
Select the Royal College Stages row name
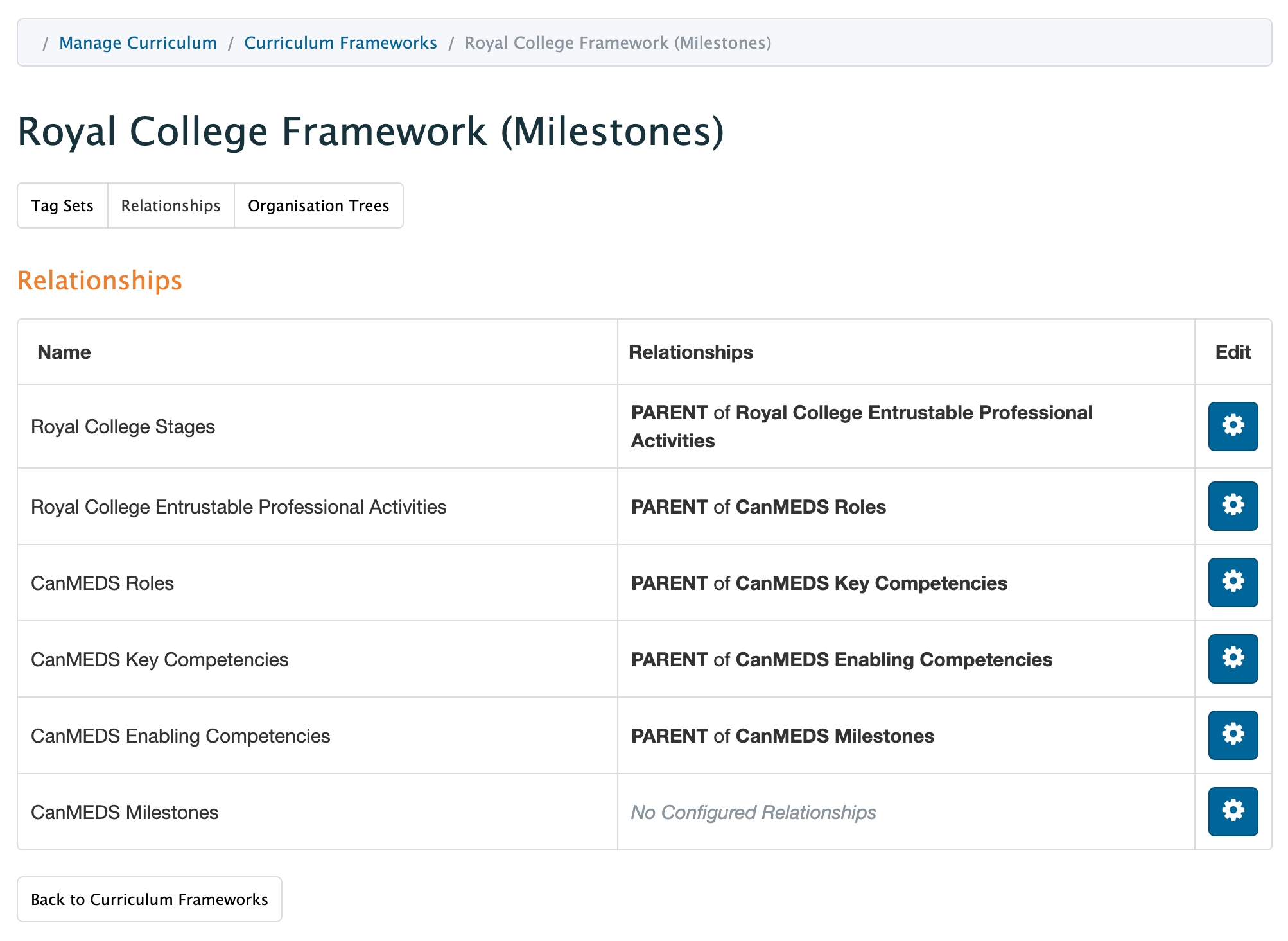(123, 427)
